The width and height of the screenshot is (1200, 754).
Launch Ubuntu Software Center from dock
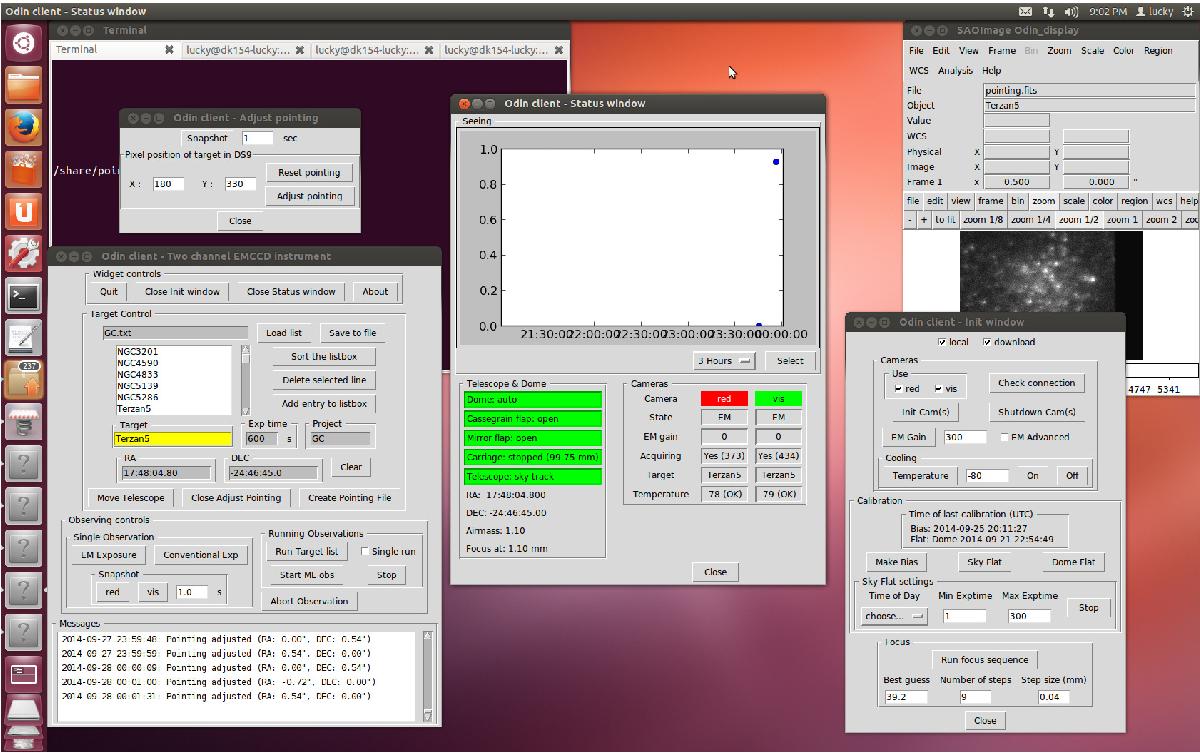click(x=22, y=171)
